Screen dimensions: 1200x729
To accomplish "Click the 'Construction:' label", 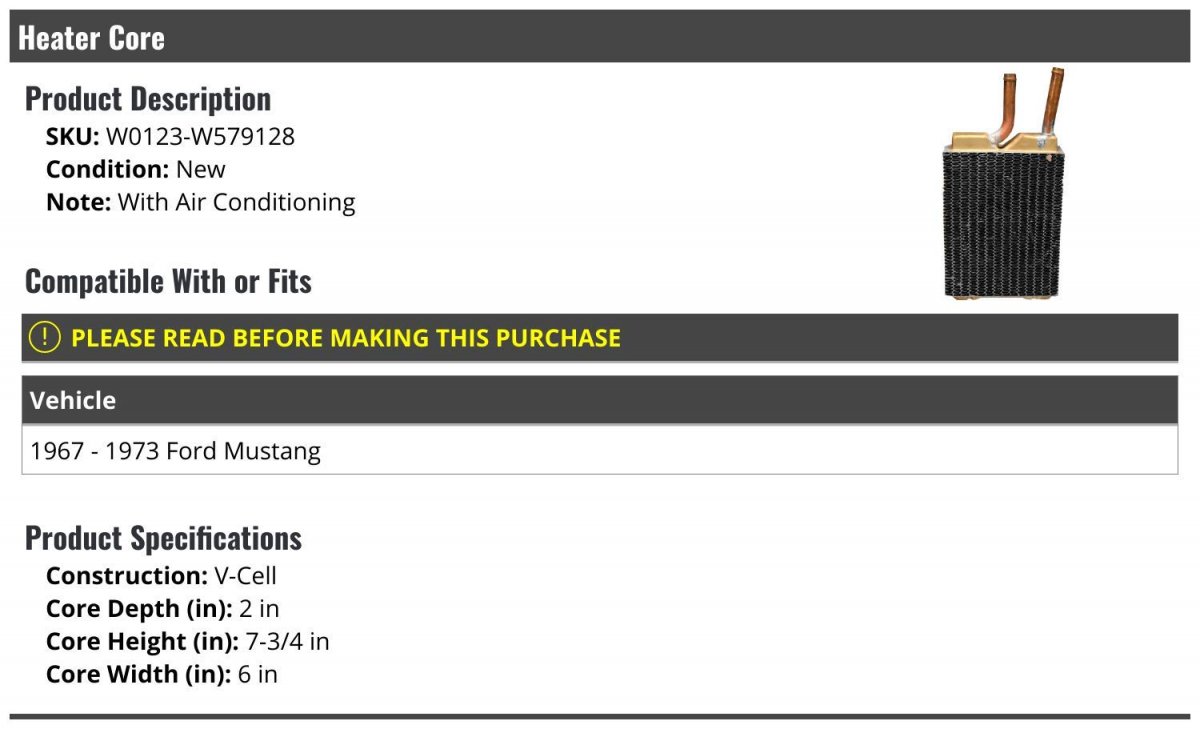I will coord(127,576).
